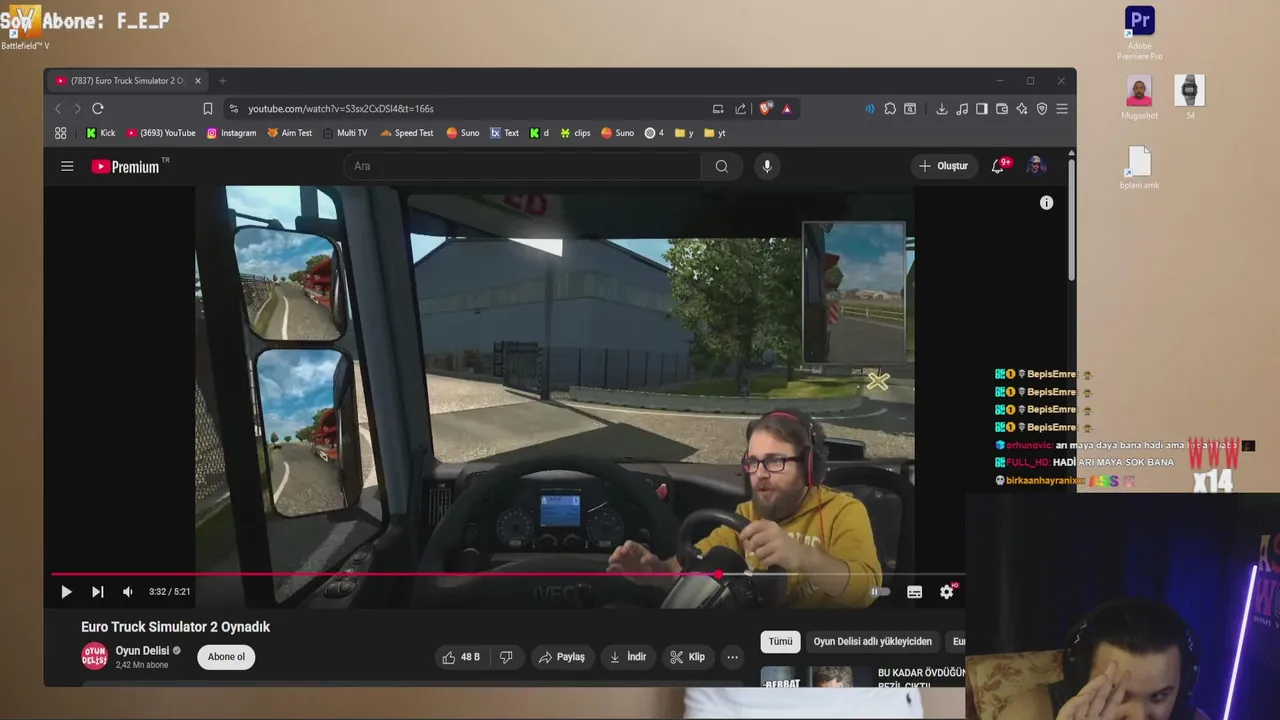The height and width of the screenshot is (720, 1280).
Task: Open Brave Rewards triangle icon
Action: (x=787, y=108)
